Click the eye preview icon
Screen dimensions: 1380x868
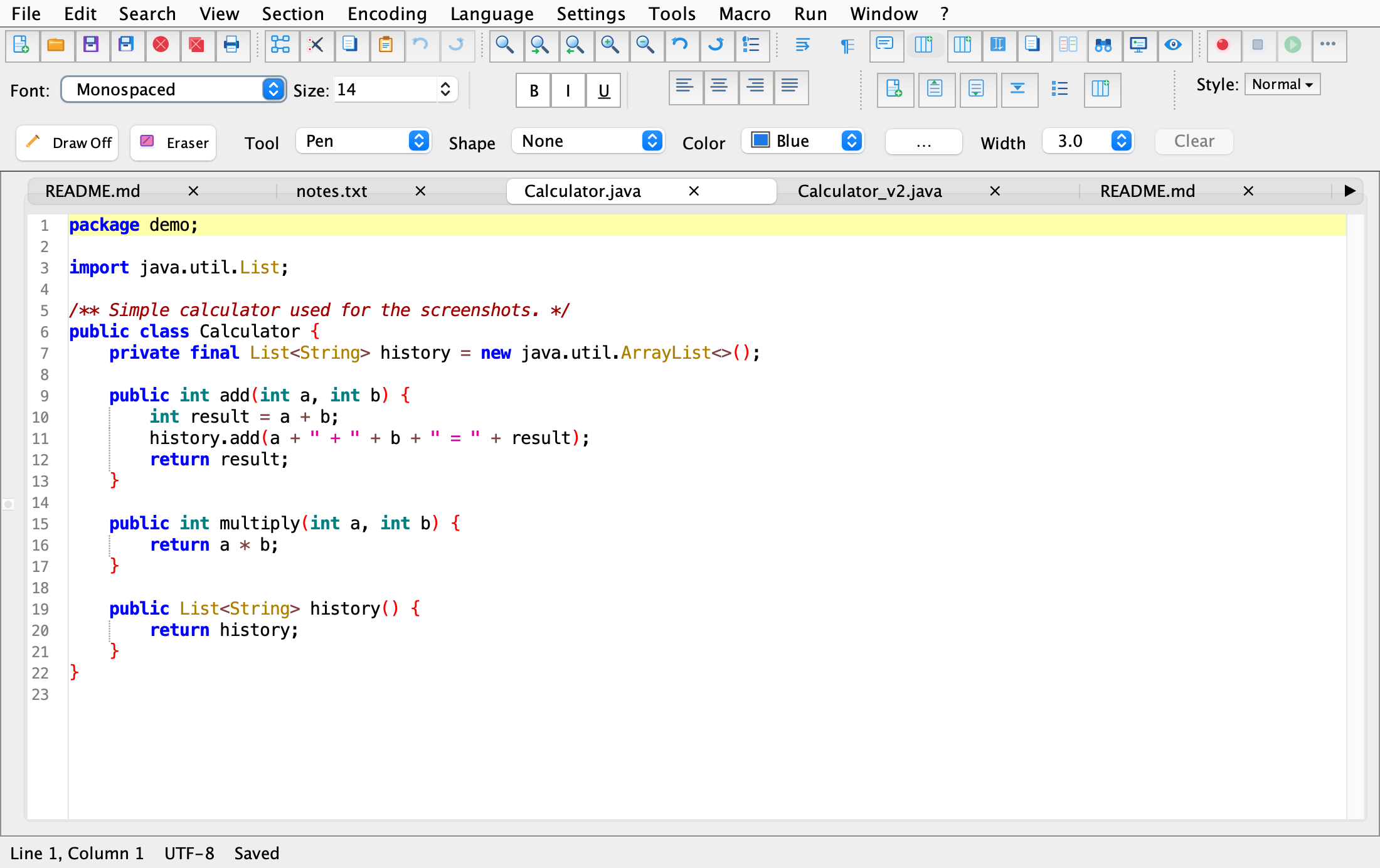[x=1174, y=45]
